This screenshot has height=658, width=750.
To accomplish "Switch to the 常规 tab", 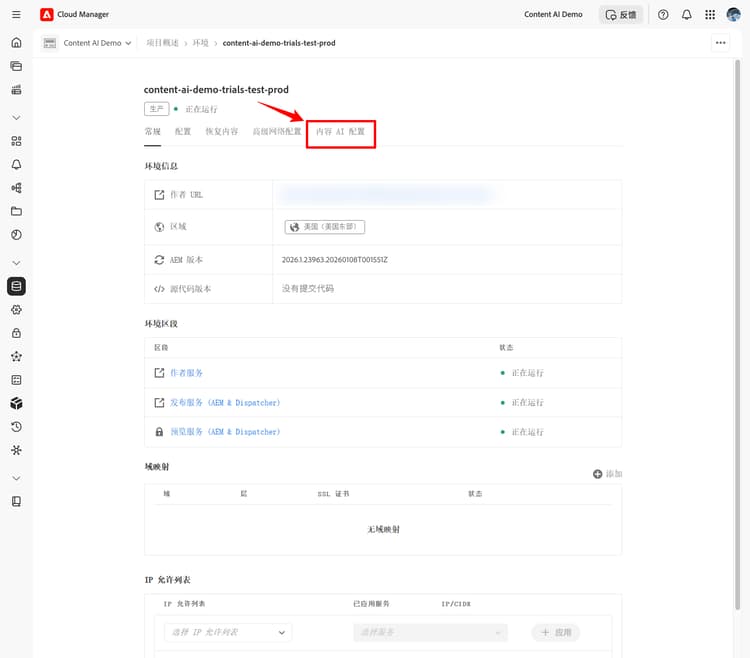I will pyautogui.click(x=153, y=132).
